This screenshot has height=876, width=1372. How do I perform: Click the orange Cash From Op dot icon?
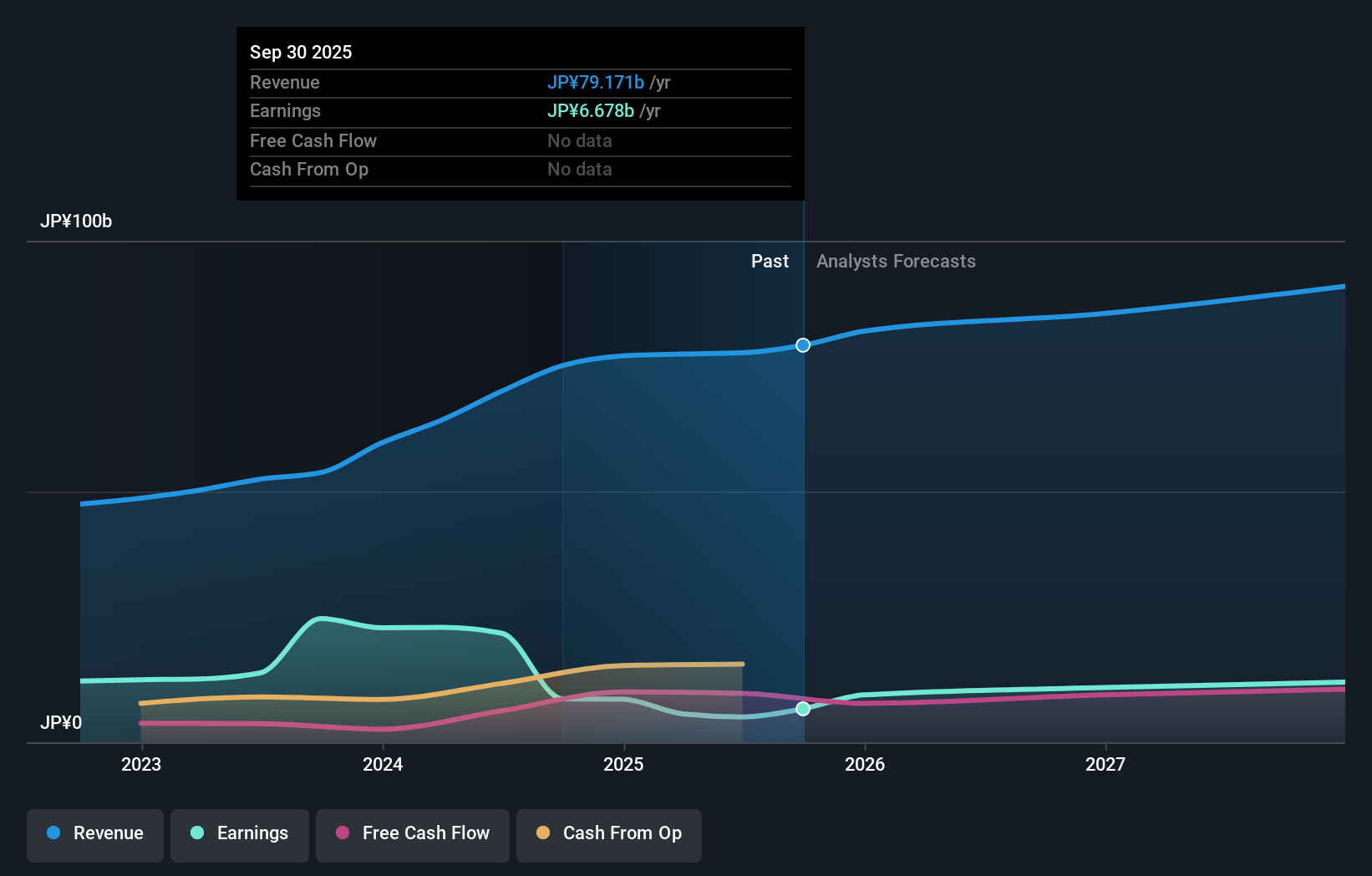tap(543, 834)
